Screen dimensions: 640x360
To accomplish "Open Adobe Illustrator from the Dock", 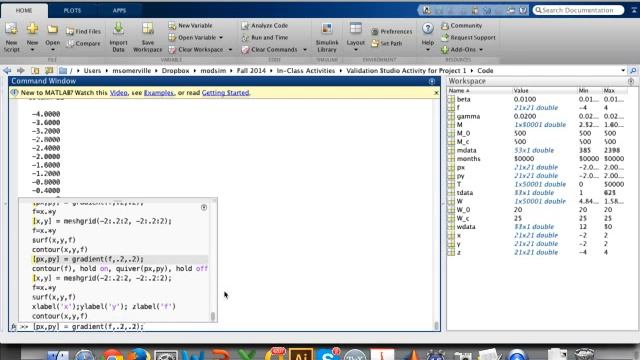I will 301,354.
